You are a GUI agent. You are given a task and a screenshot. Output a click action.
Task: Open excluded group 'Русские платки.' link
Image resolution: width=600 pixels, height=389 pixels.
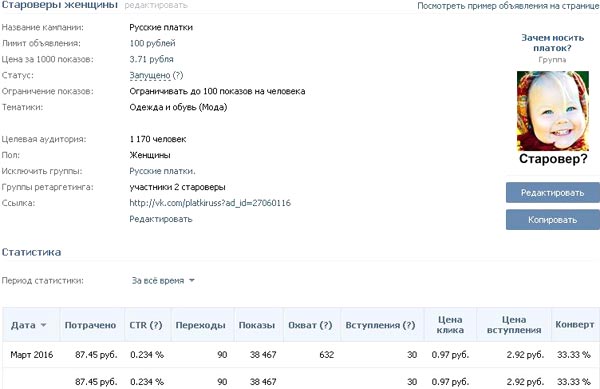162,171
